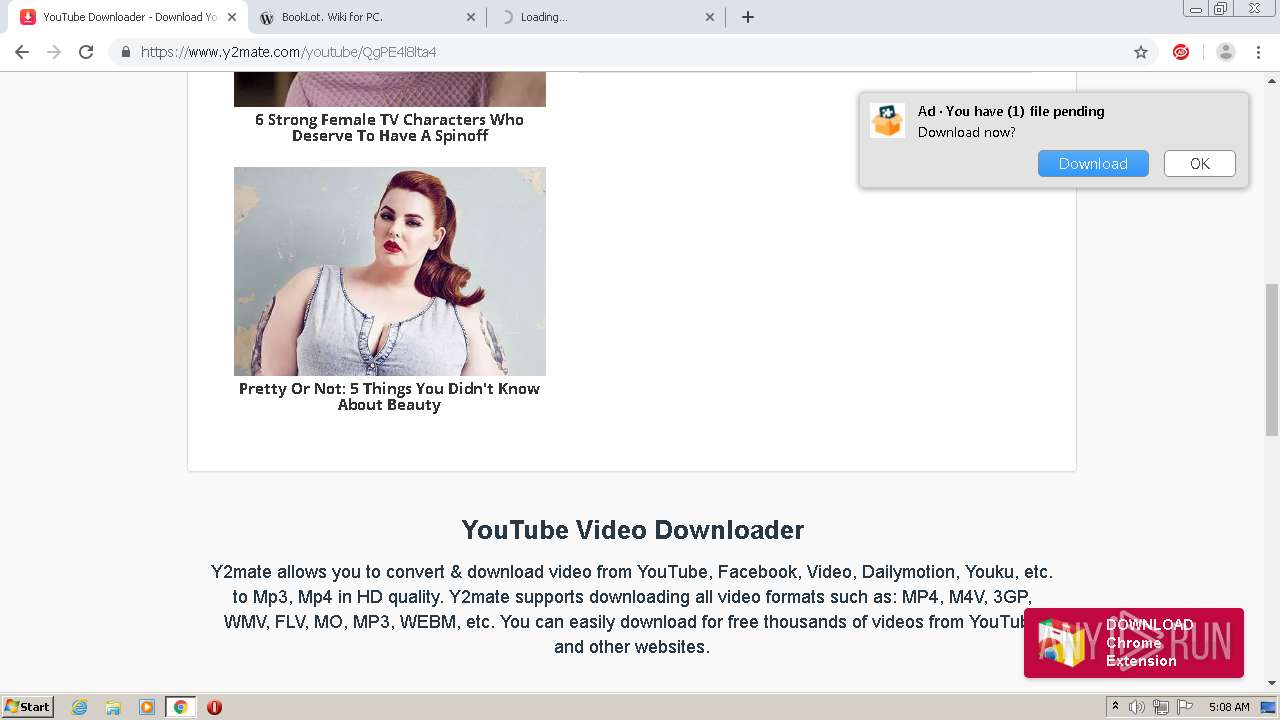Click the scrollbar down arrow
This screenshot has width=1280, height=720.
(x=1272, y=683)
